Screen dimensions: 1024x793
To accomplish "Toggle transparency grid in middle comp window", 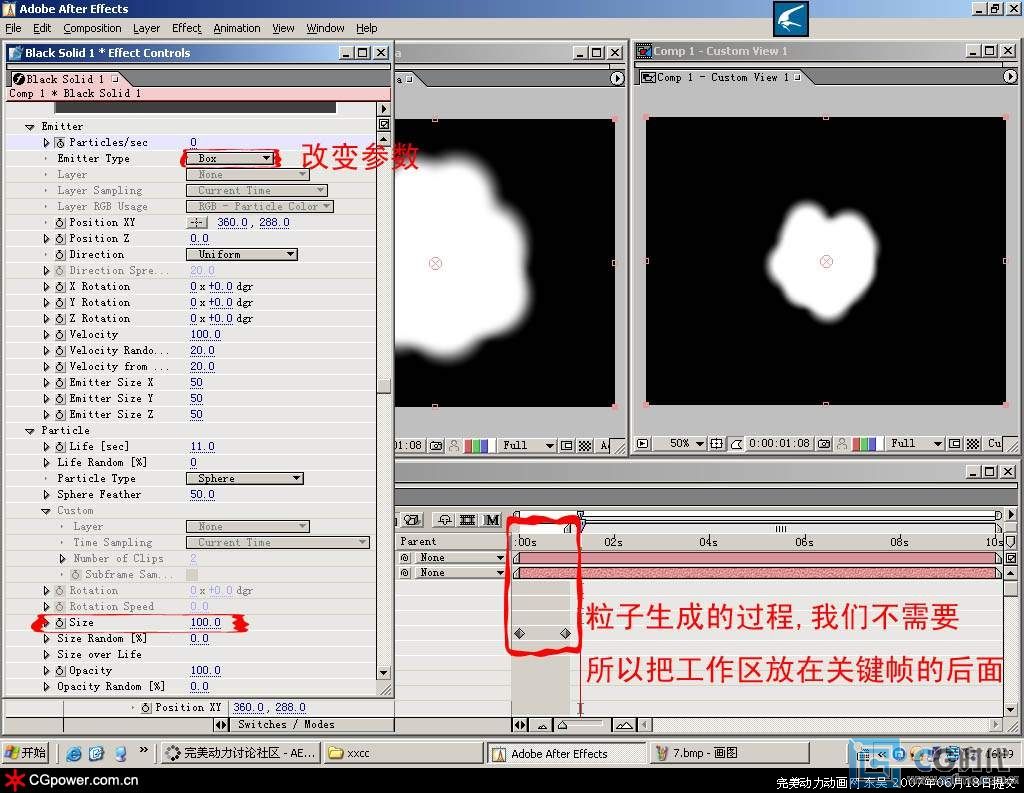I will click(585, 446).
